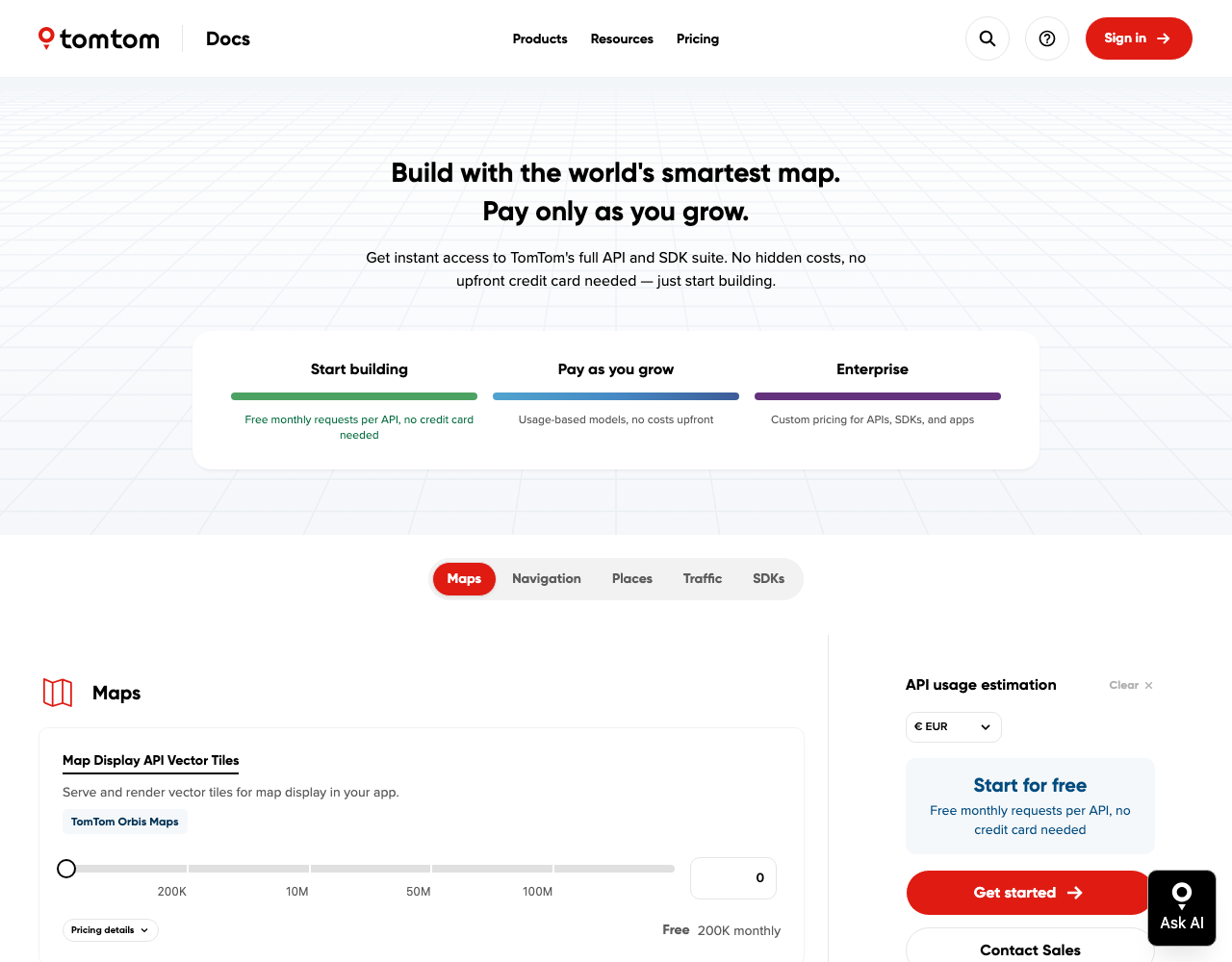Switch to the Places tab
Viewport: 1232px width, 962px height.
(632, 579)
